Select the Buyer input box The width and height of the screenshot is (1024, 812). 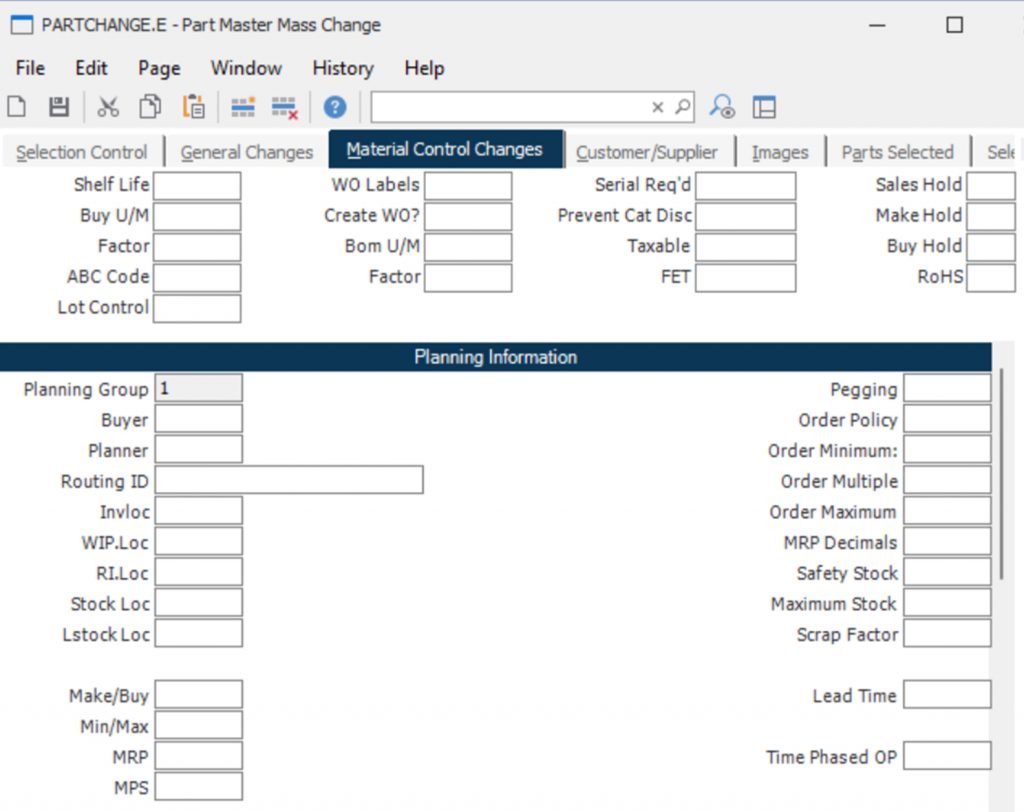199,419
